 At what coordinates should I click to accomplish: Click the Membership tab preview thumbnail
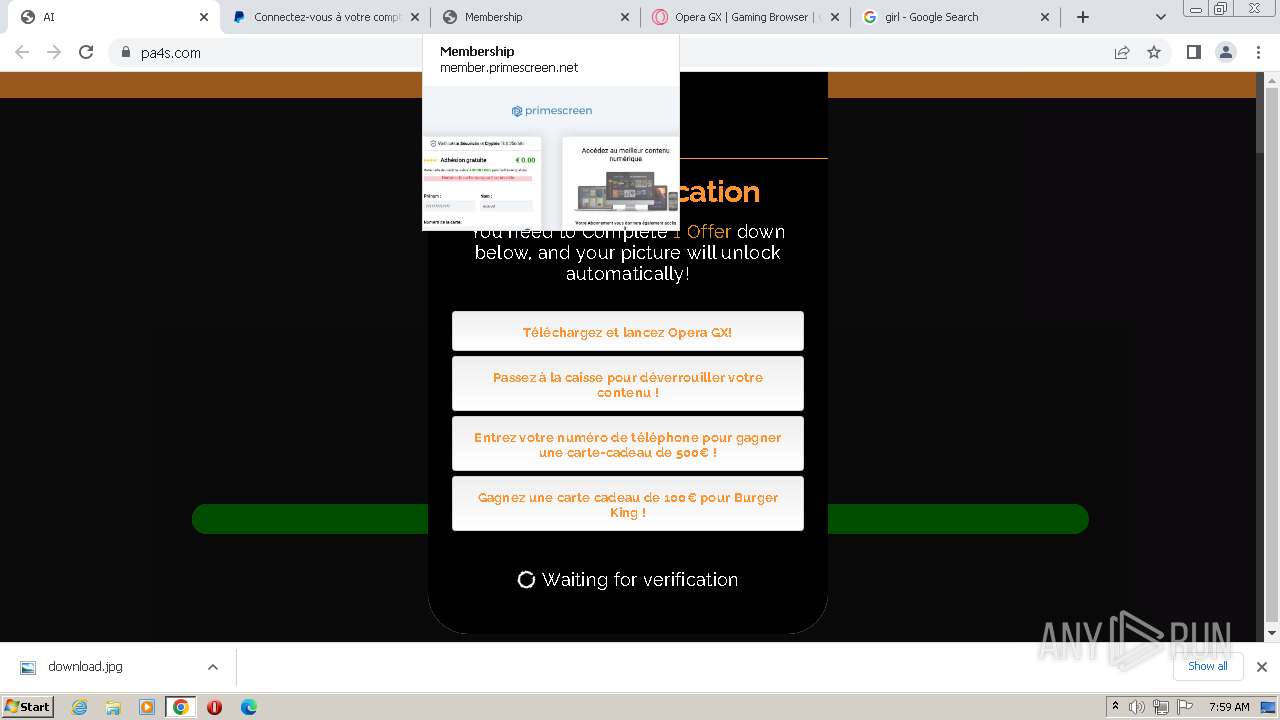click(551, 159)
